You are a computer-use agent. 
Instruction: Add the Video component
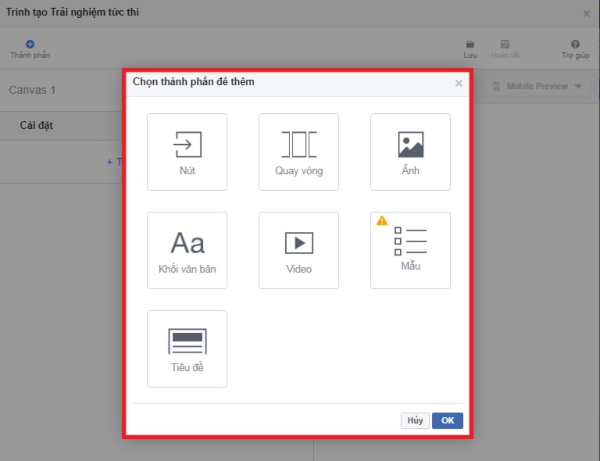click(x=298, y=250)
